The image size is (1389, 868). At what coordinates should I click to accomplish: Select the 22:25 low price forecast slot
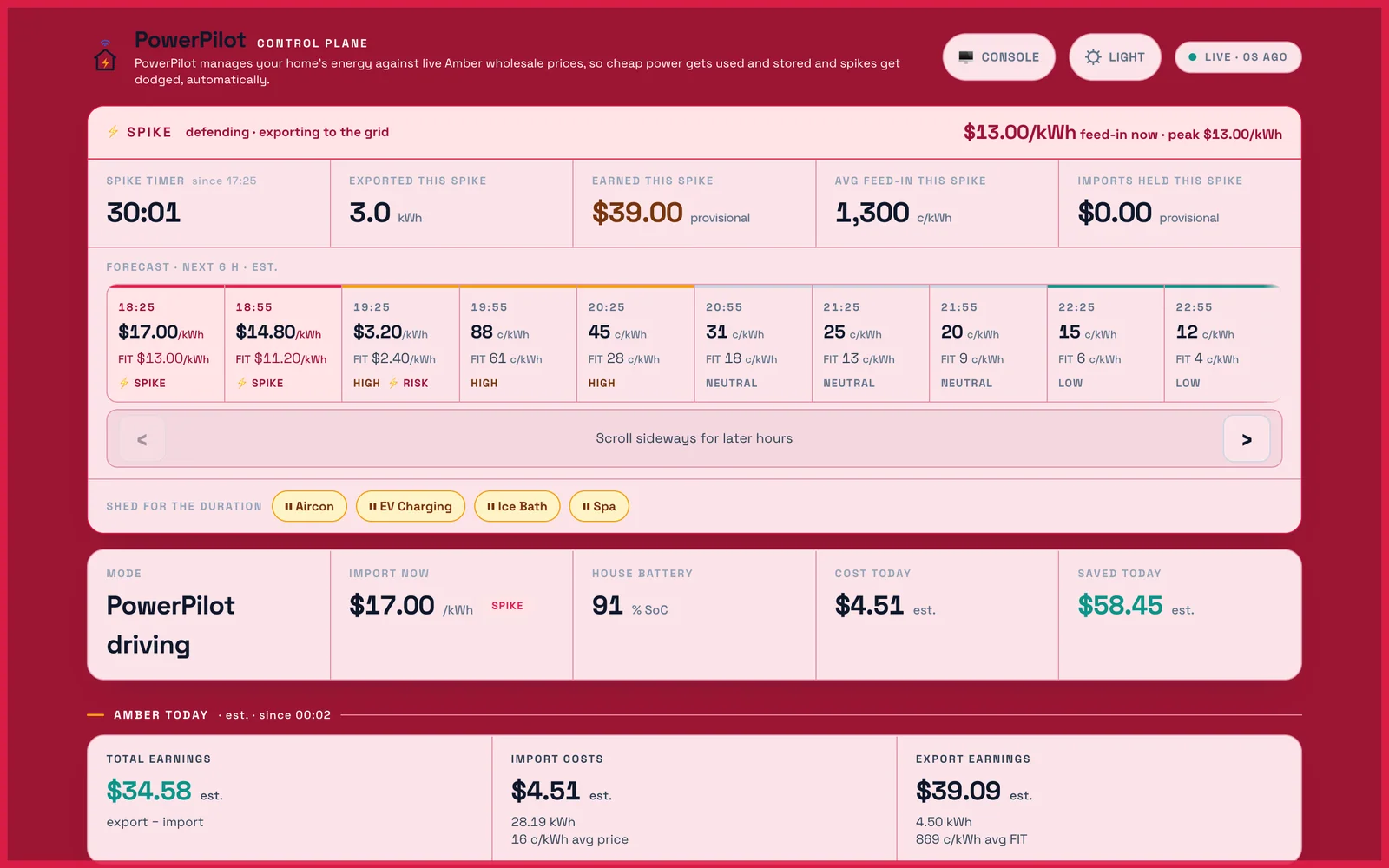[x=1105, y=344]
